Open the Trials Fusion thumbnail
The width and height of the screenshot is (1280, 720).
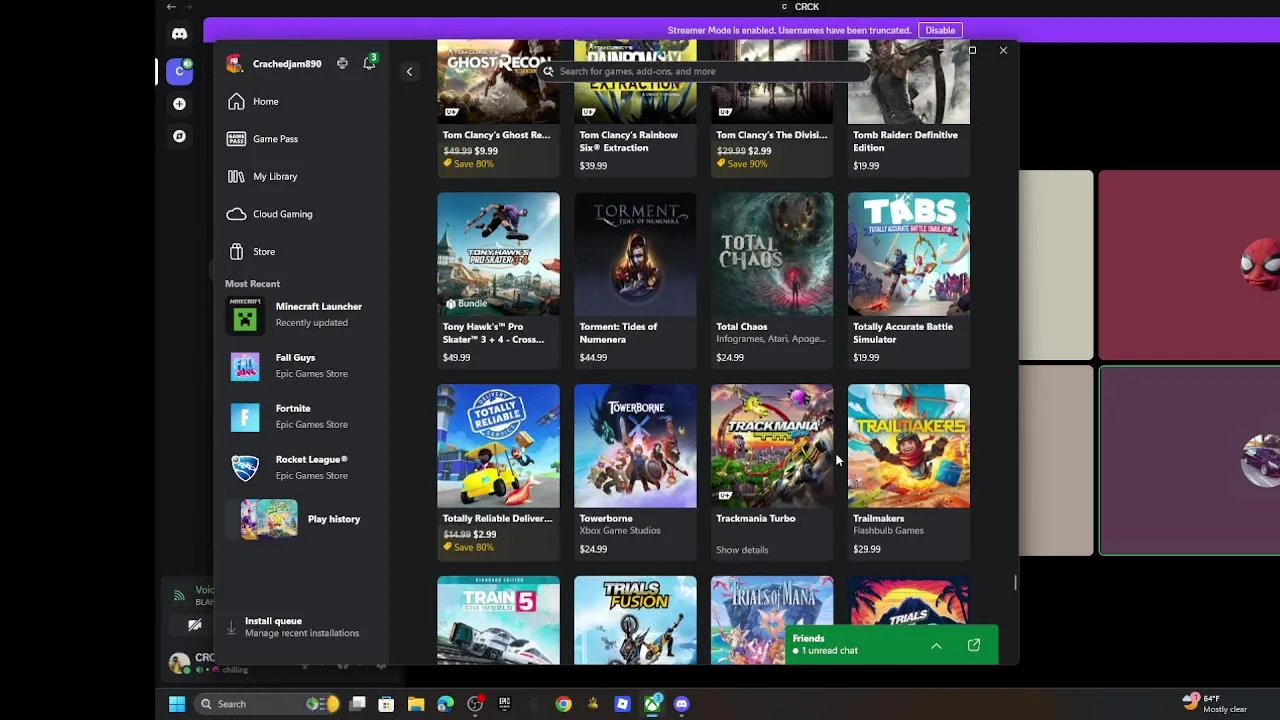coord(635,620)
